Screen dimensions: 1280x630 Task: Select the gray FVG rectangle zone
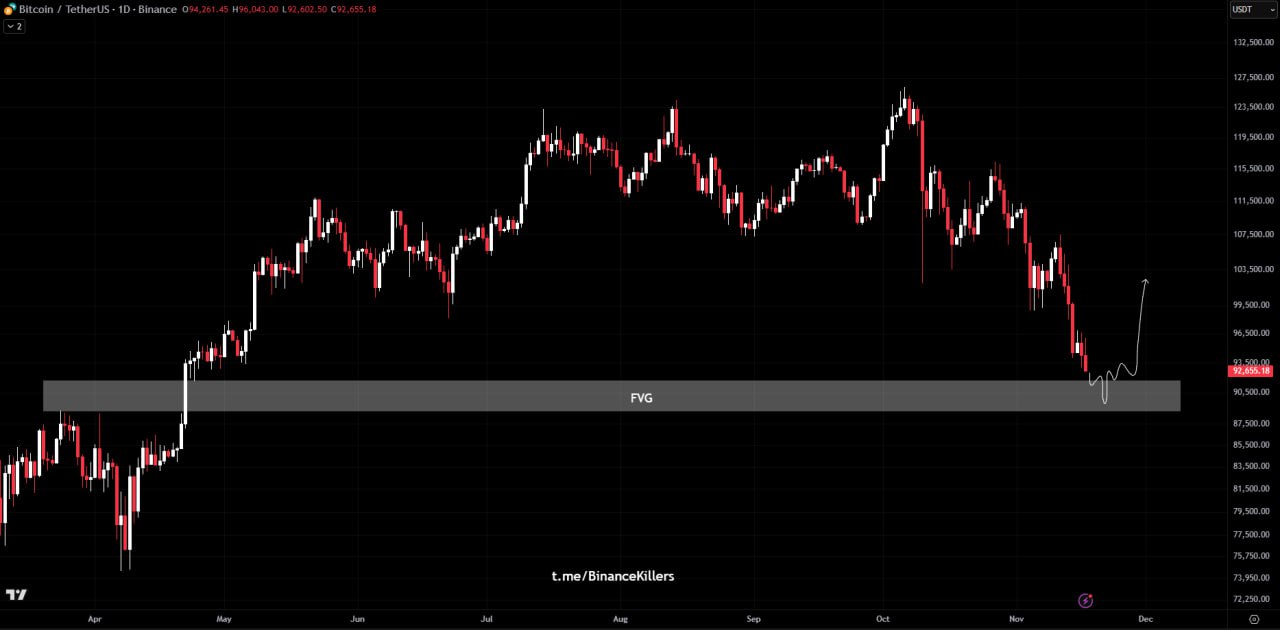pos(400,396)
